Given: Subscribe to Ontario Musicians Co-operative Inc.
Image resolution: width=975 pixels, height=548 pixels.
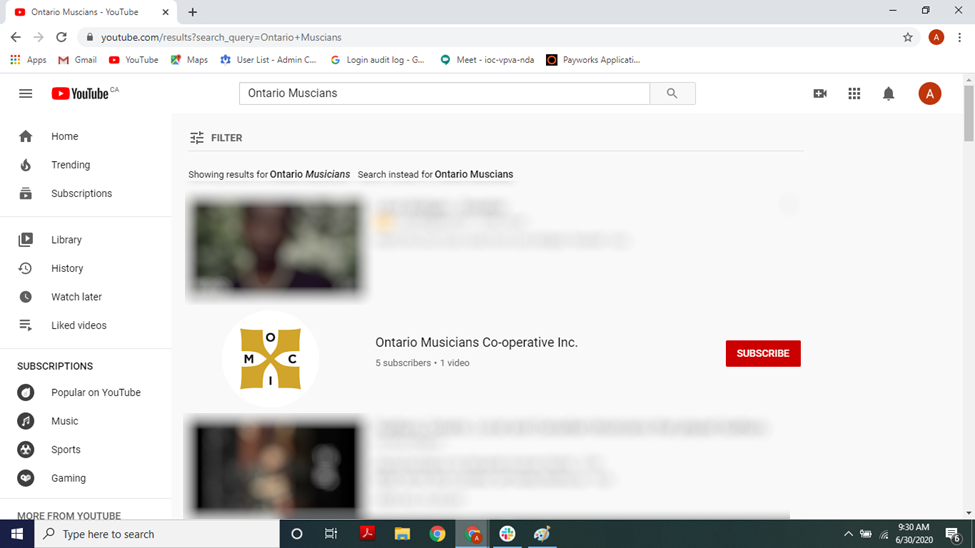Looking at the screenshot, I should [763, 353].
